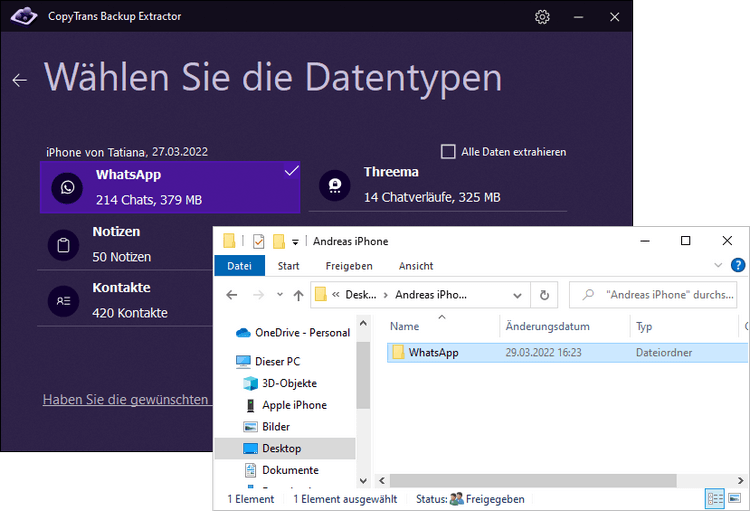Select OneDrive - Personal in navigation pane
The height and width of the screenshot is (511, 750).
pyautogui.click(x=293, y=333)
